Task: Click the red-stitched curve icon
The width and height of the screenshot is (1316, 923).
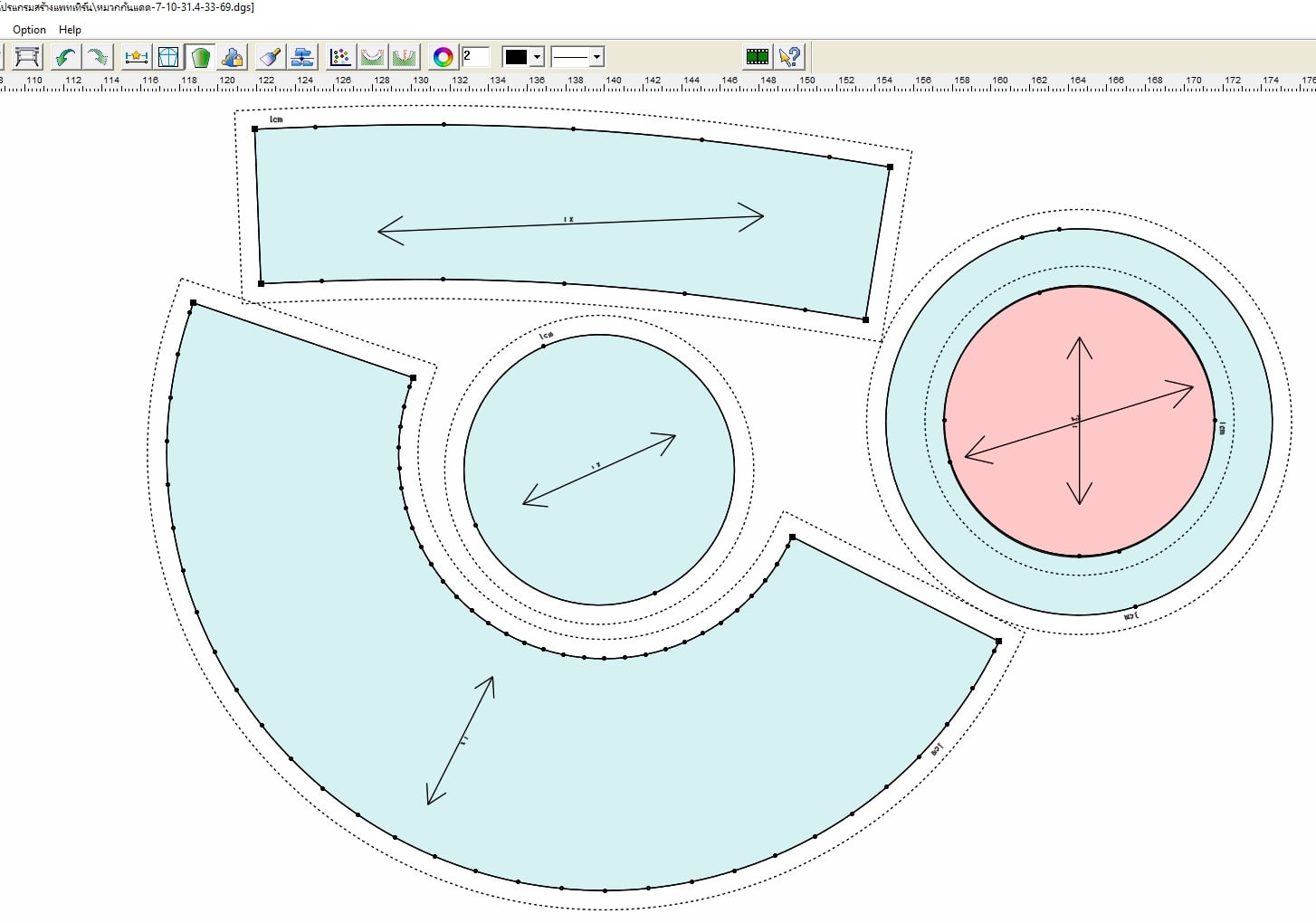Action: pyautogui.click(x=404, y=57)
